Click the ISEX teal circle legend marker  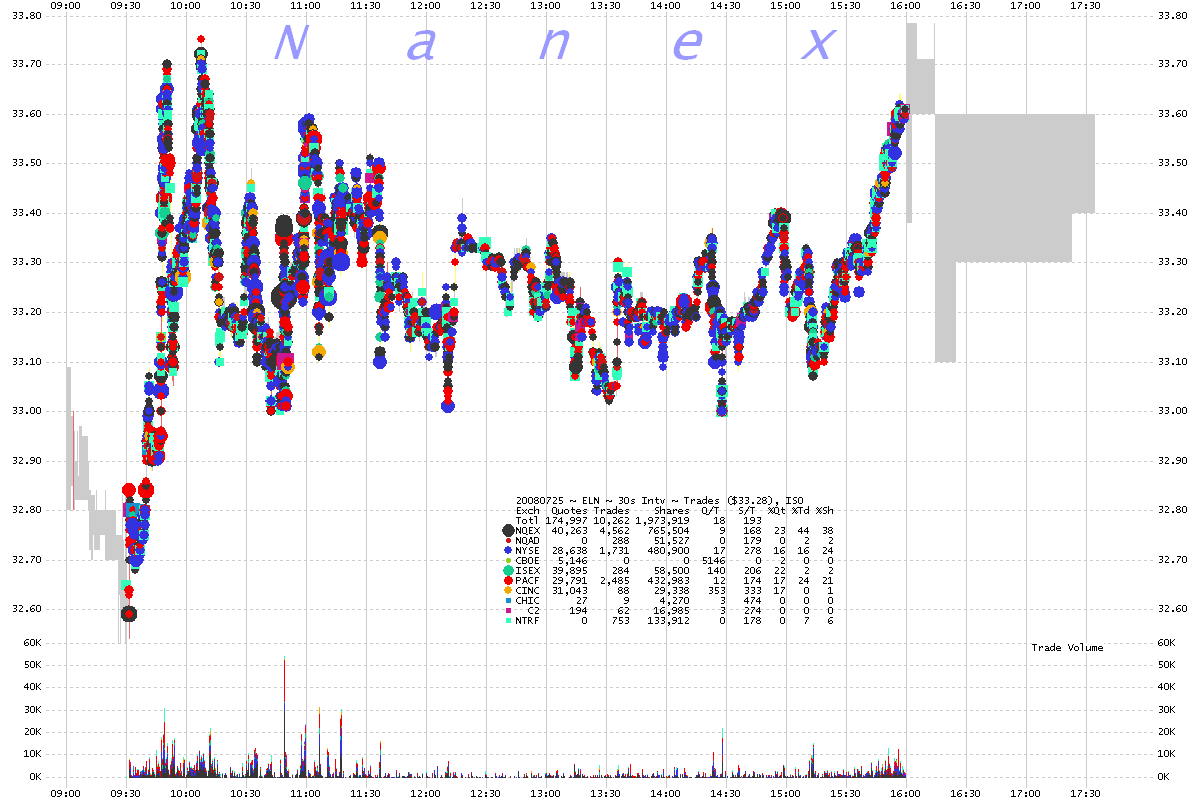(508, 571)
